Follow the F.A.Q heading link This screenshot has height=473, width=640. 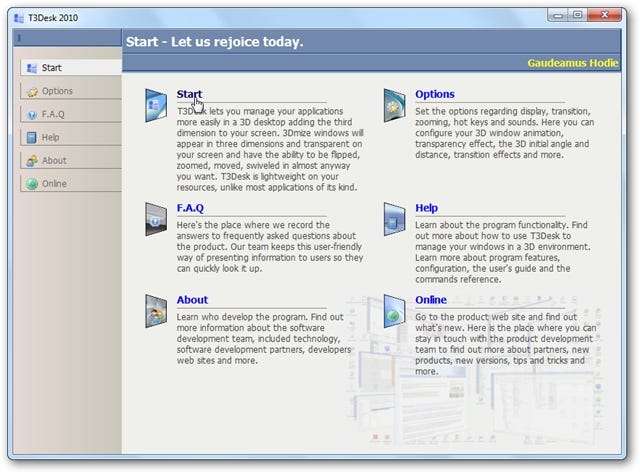click(190, 208)
